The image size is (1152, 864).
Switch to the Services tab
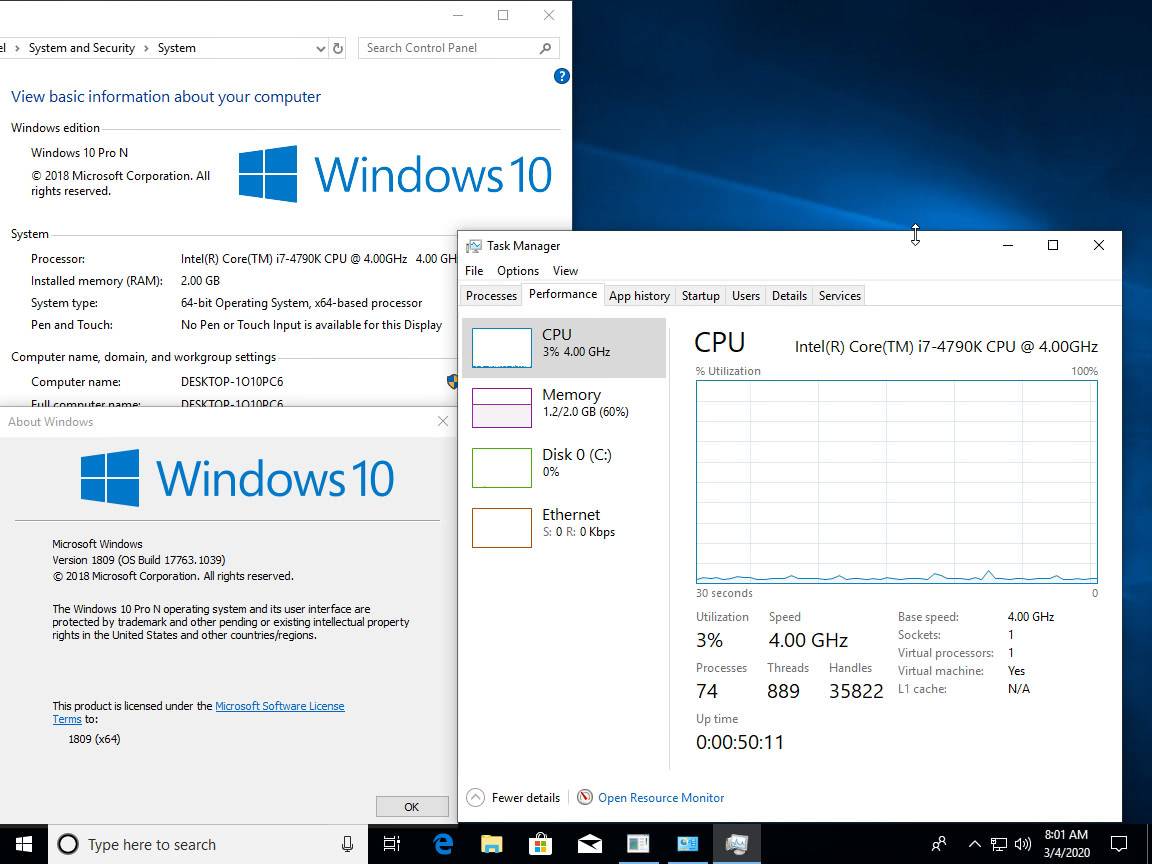pyautogui.click(x=839, y=295)
